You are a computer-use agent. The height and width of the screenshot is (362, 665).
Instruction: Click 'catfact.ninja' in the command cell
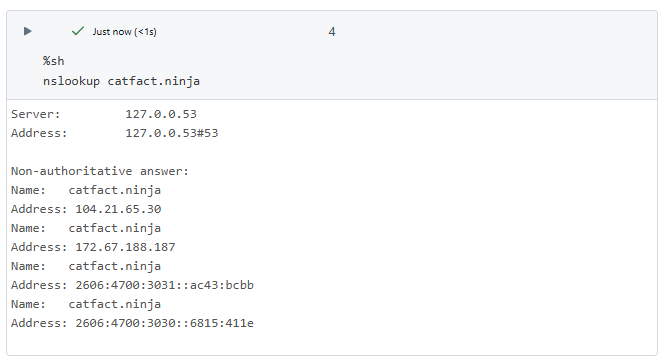click(x=154, y=81)
